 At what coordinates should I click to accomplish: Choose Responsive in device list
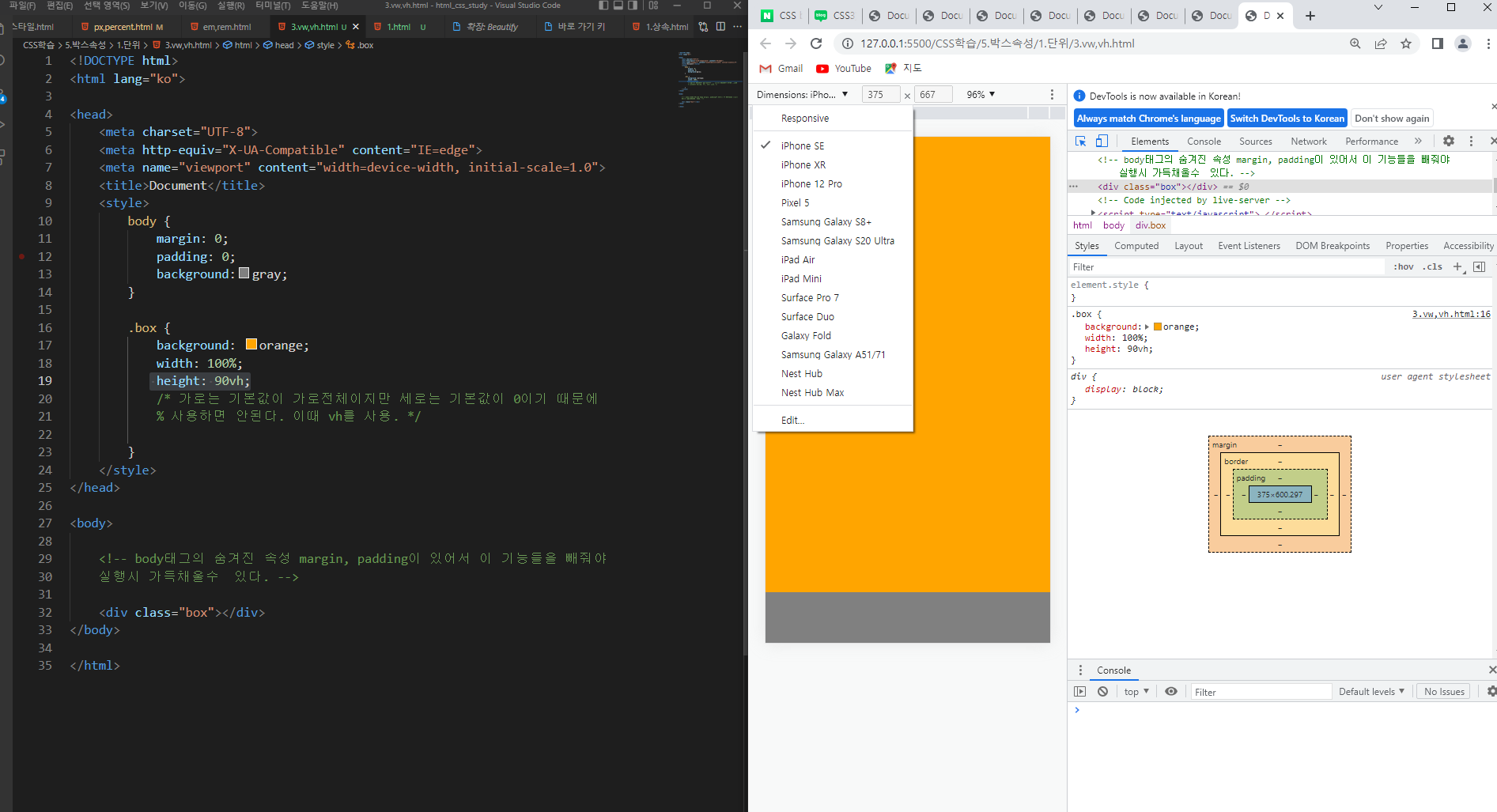coord(805,118)
